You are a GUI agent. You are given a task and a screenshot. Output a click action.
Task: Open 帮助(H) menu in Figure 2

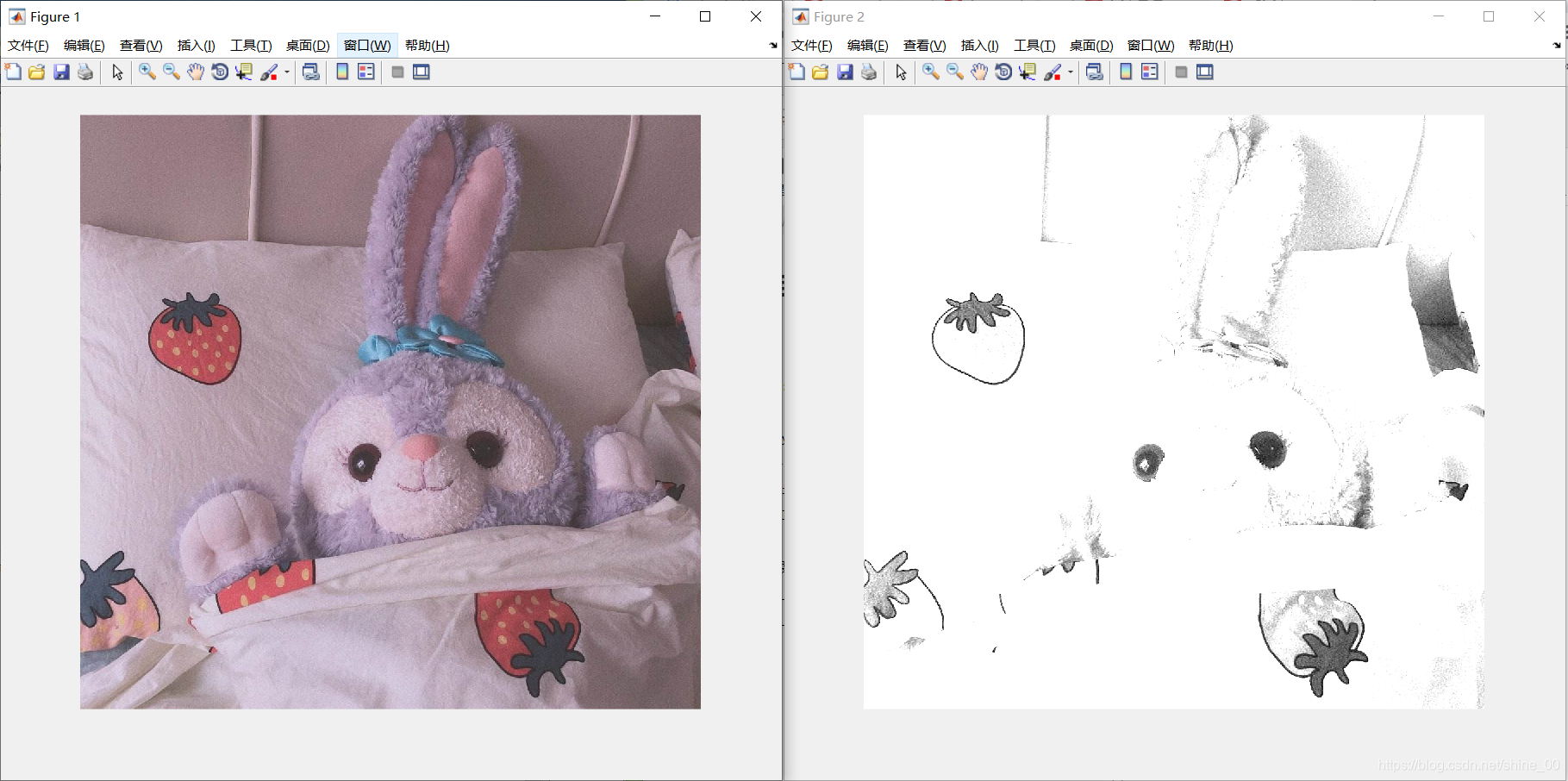coord(1211,46)
